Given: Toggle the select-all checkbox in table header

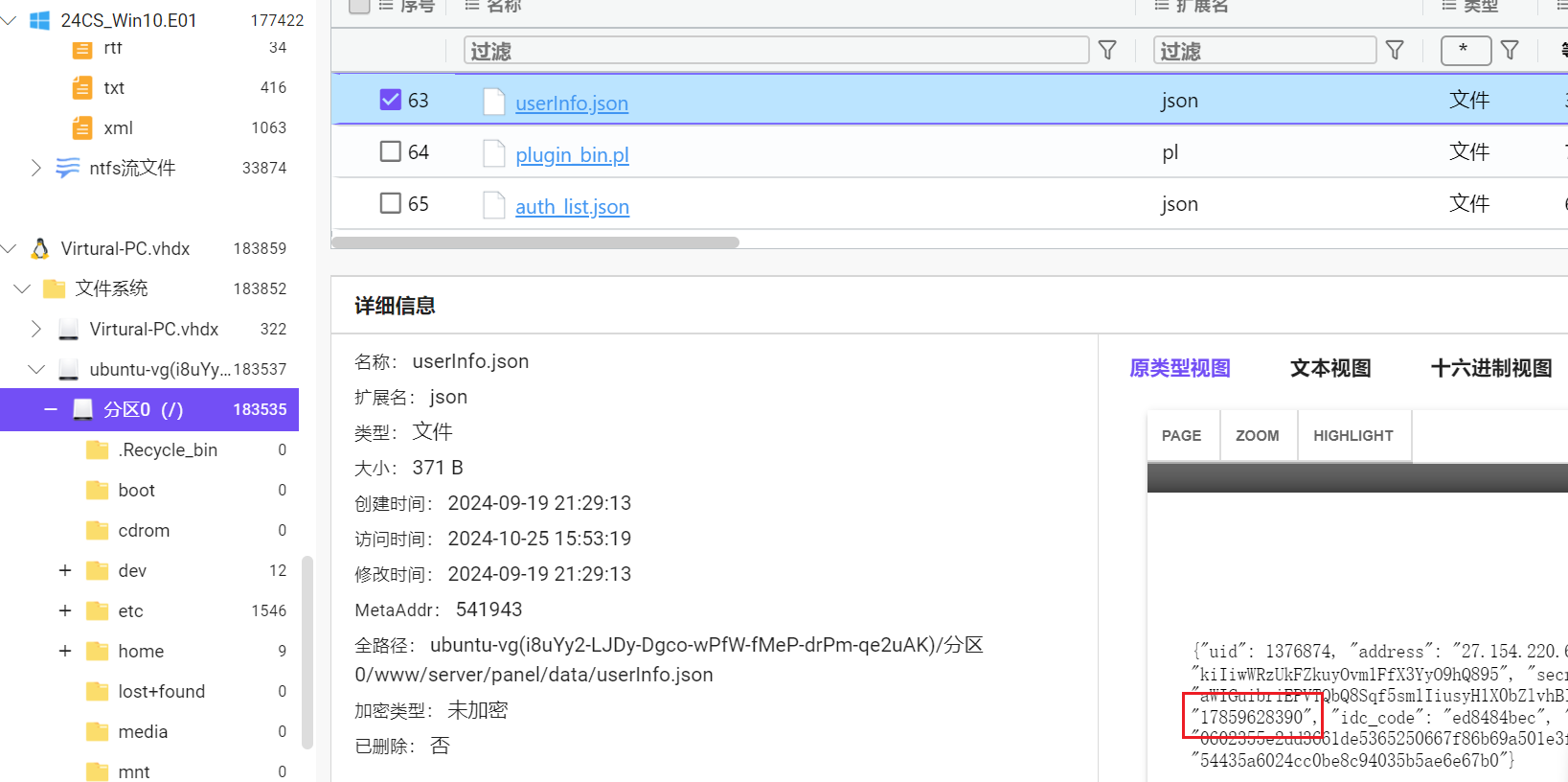Looking at the screenshot, I should pyautogui.click(x=359, y=5).
